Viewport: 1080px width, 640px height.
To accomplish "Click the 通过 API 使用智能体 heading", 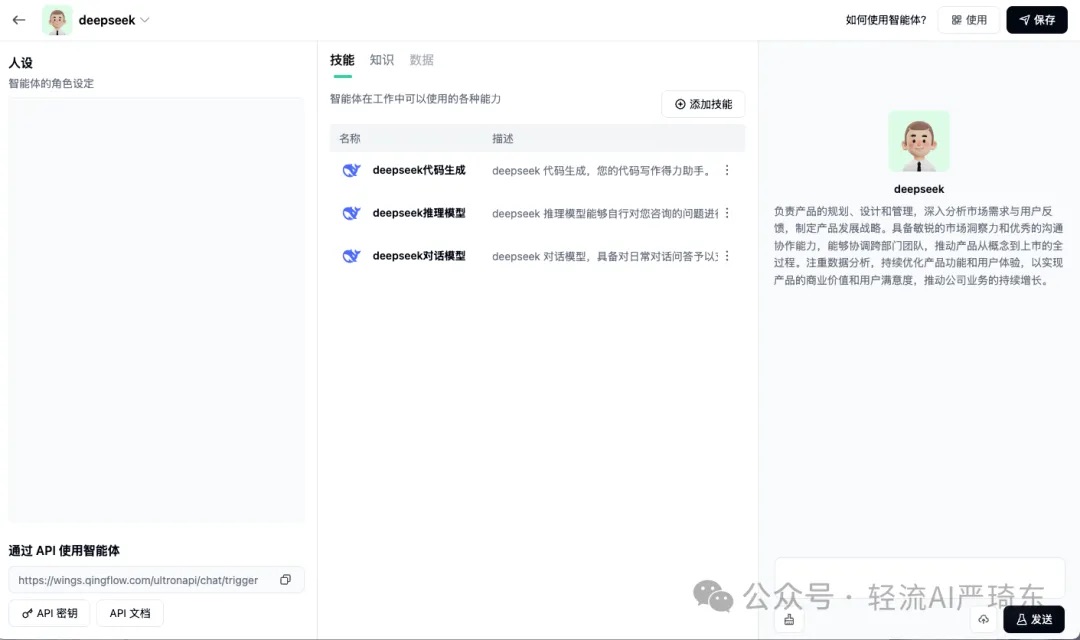I will pos(64,550).
